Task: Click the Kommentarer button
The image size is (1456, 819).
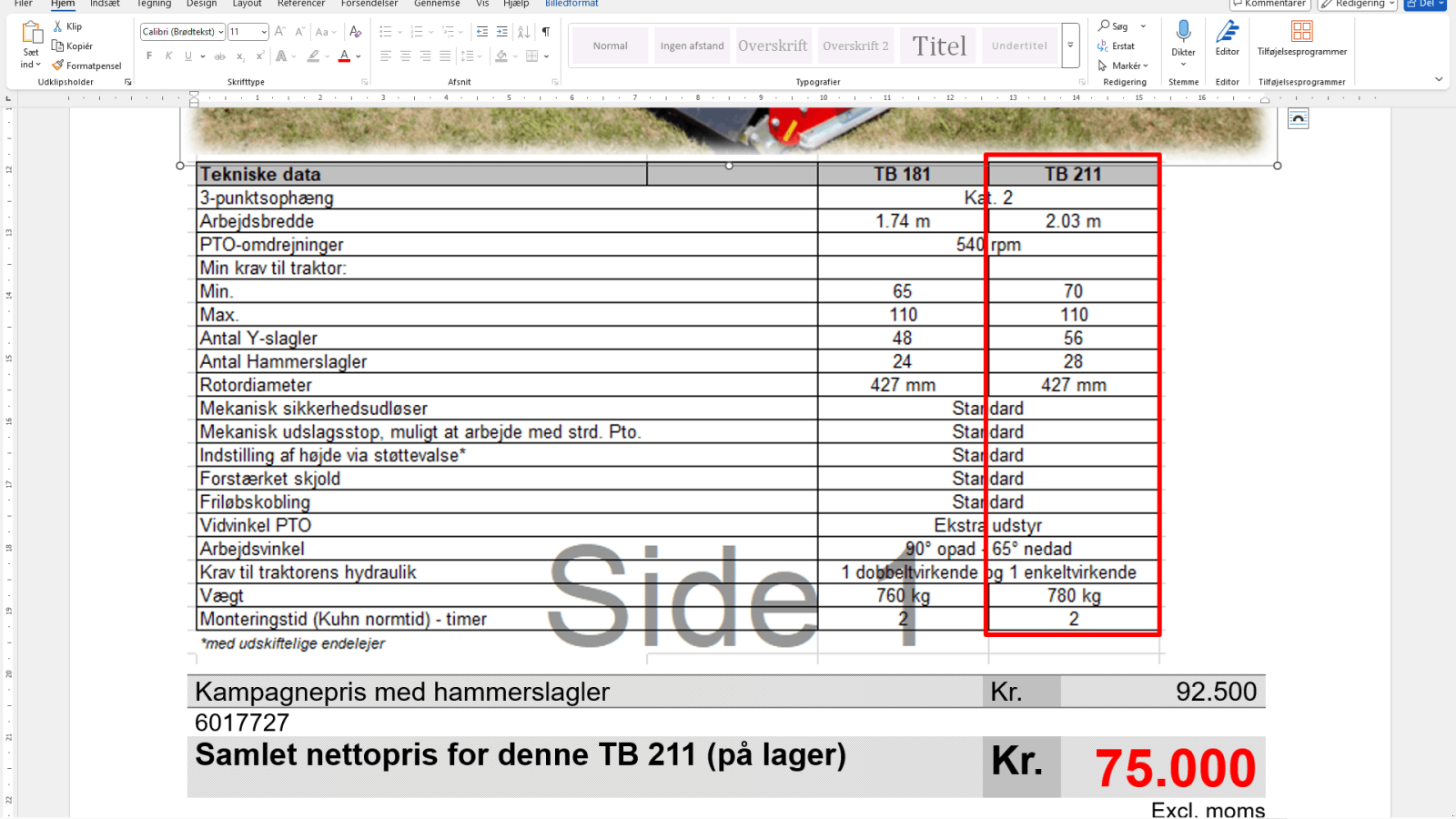Action: [1269, 4]
